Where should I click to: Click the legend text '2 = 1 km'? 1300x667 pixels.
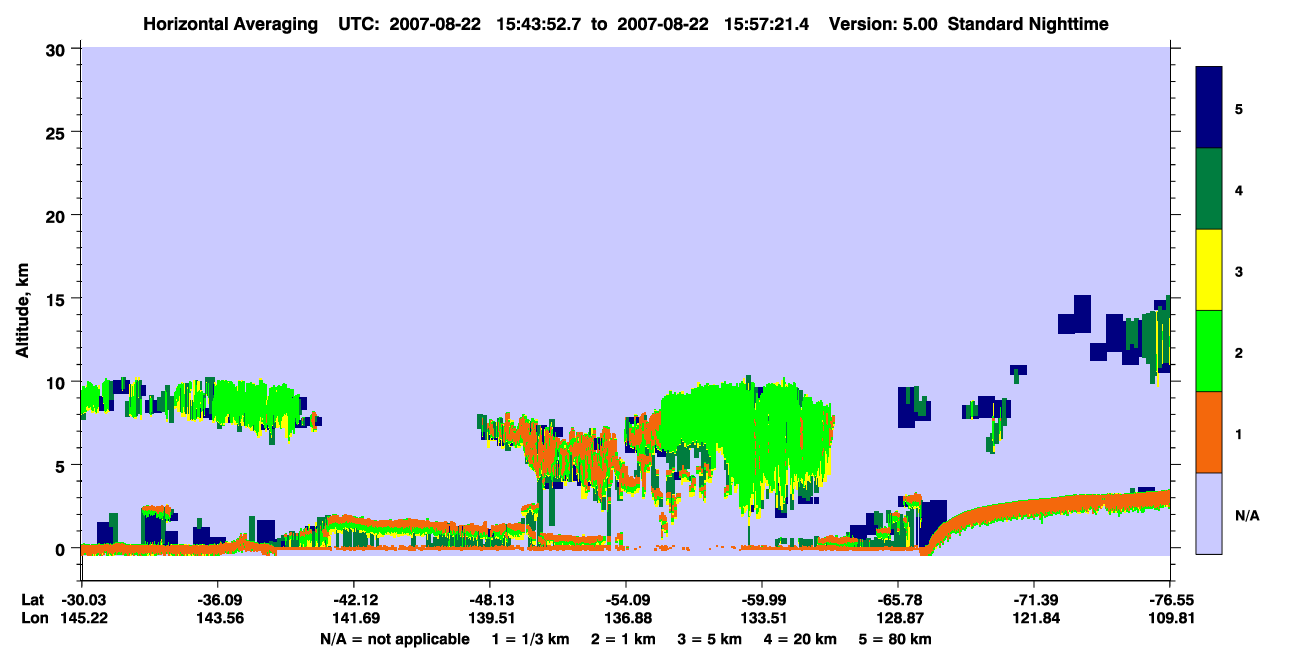[x=622, y=639]
